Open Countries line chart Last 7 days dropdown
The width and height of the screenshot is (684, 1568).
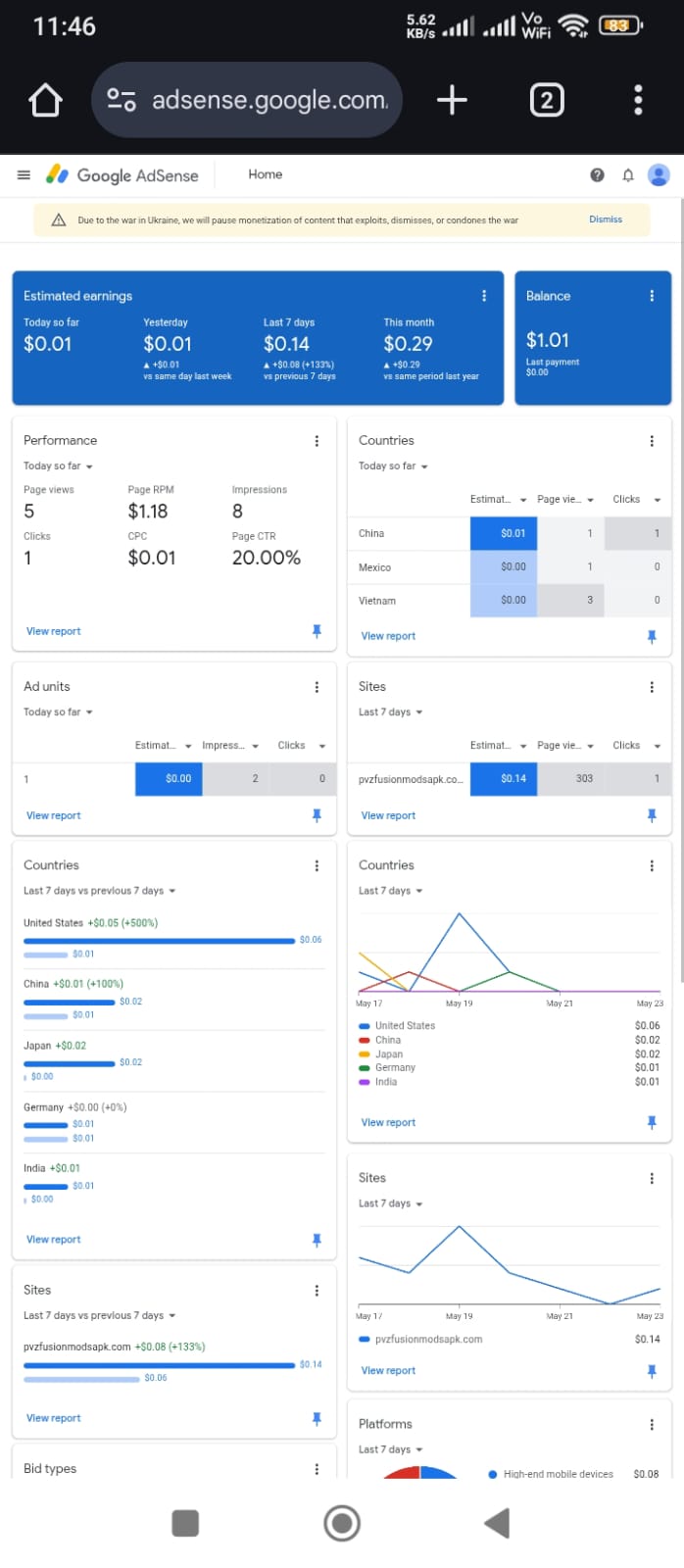[391, 891]
